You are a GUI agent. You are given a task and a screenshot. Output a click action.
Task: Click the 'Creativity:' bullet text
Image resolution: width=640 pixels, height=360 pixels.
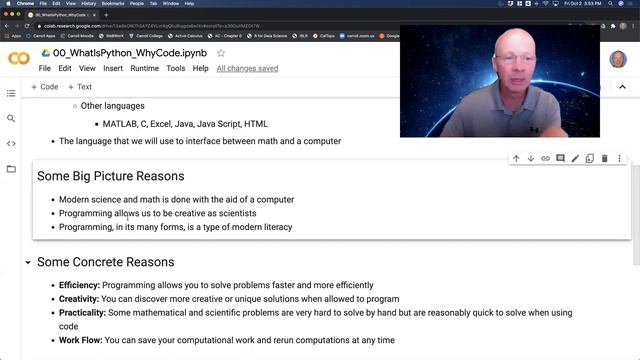(x=79, y=299)
